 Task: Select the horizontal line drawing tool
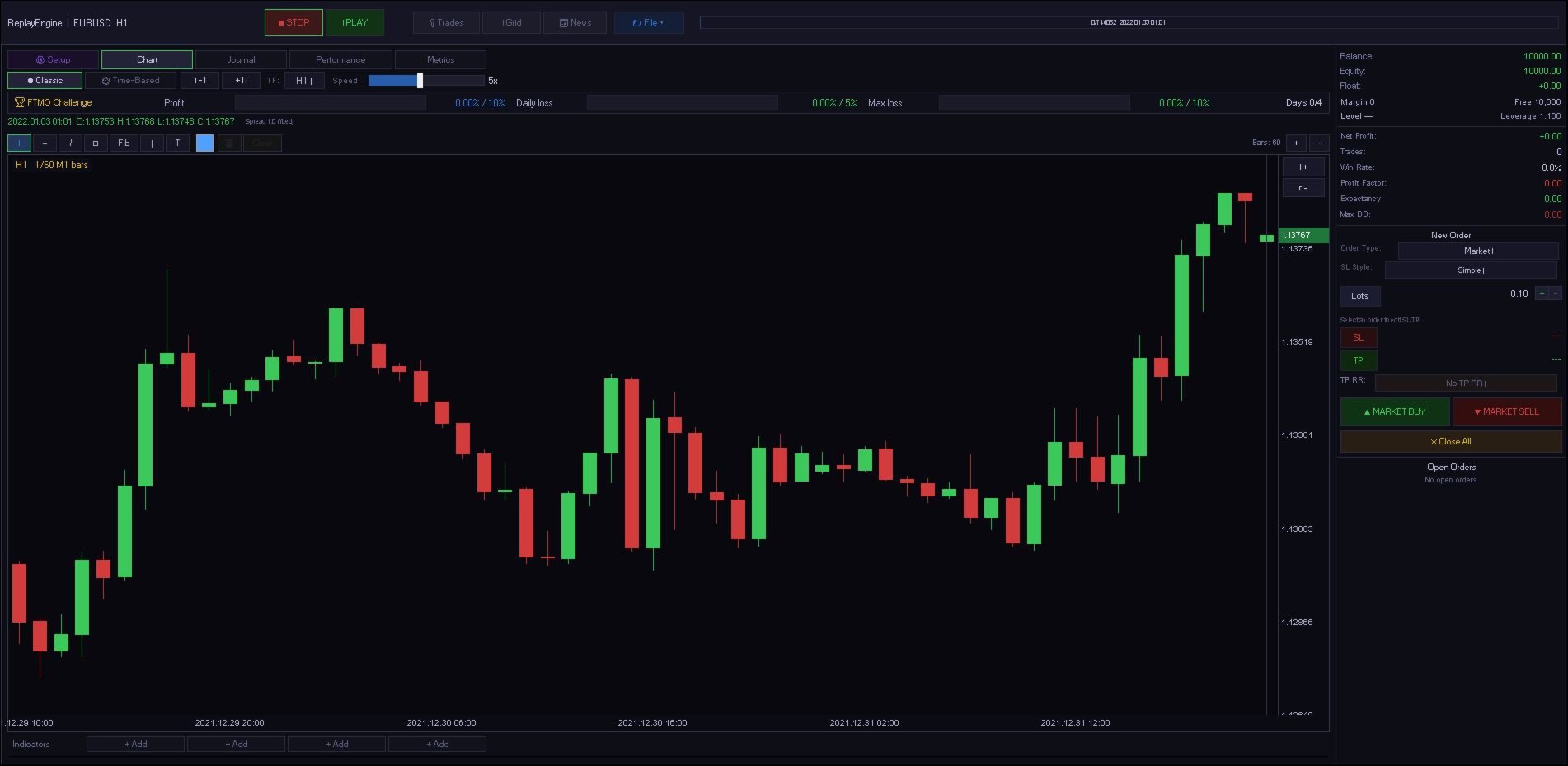pyautogui.click(x=45, y=143)
